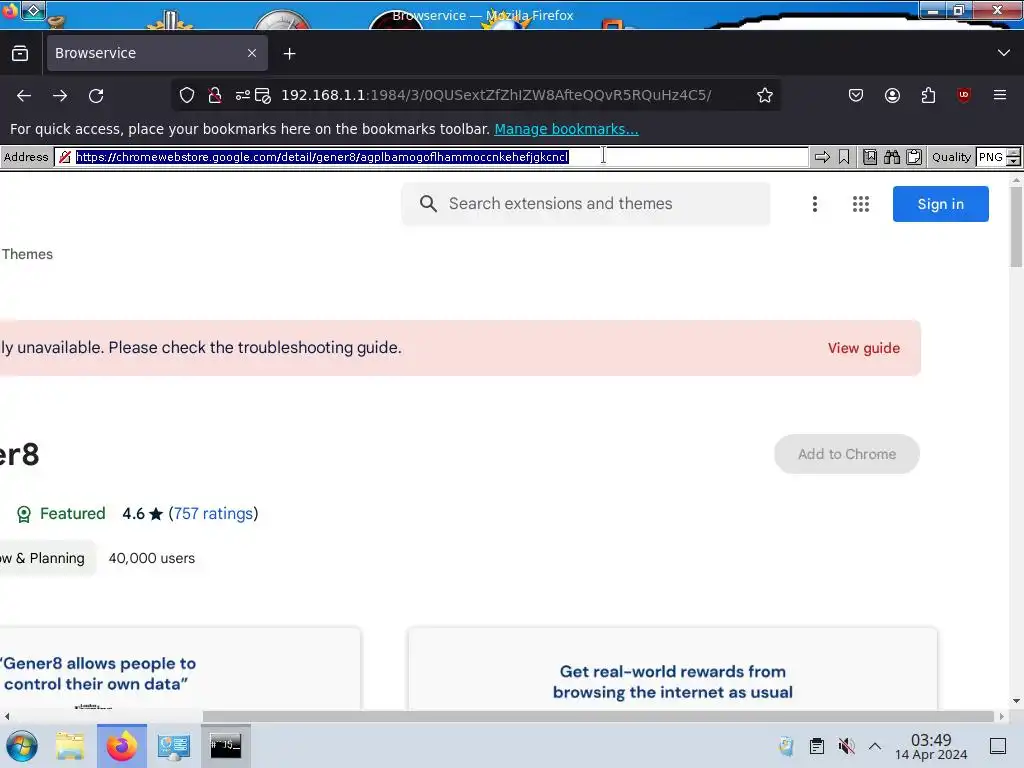Screen dimensions: 1024x768
Task: Click the show desktop button
Action: pyautogui.click(x=998, y=746)
